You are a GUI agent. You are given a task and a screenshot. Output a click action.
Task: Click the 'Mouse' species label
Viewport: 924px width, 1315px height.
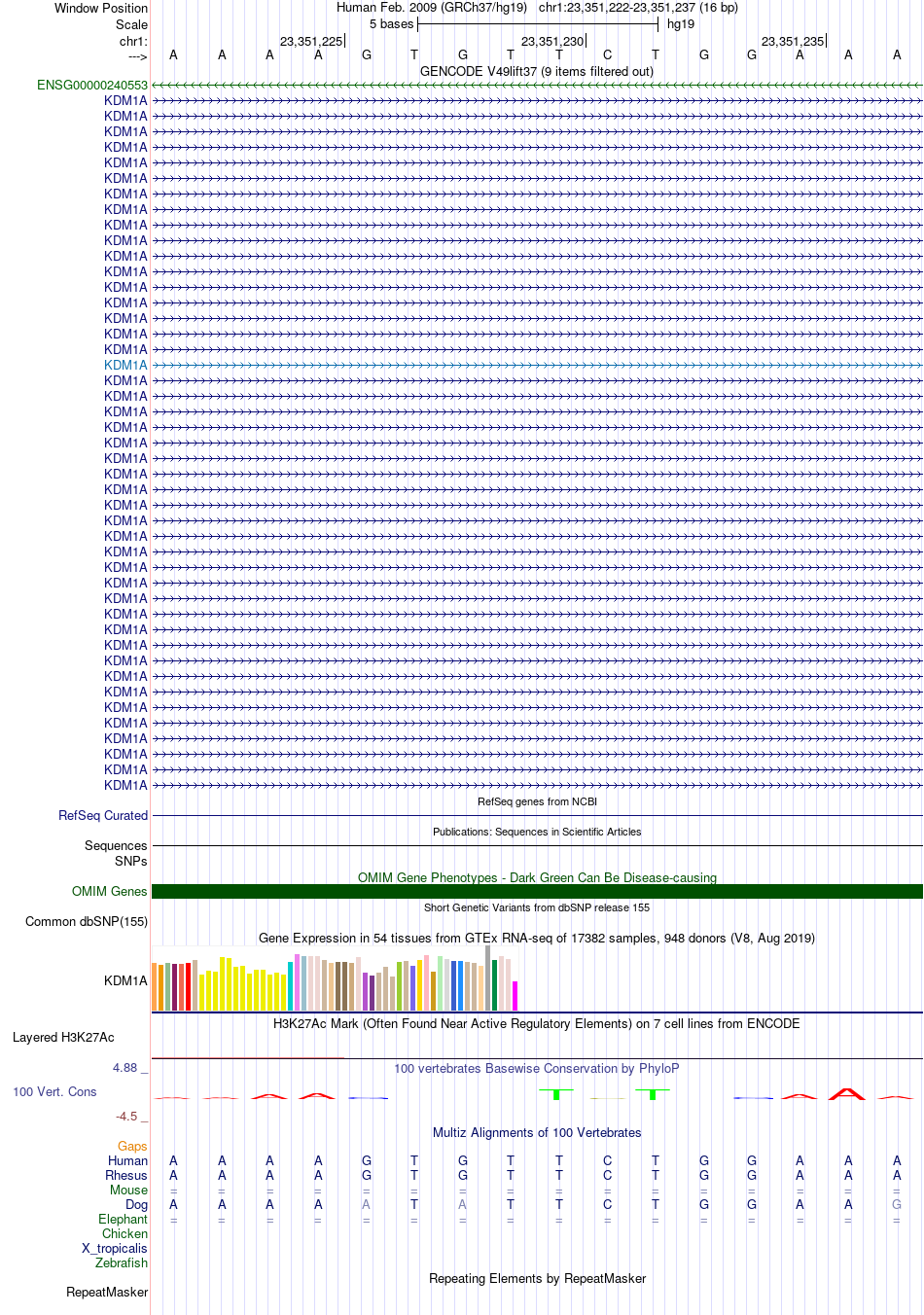click(x=128, y=1191)
